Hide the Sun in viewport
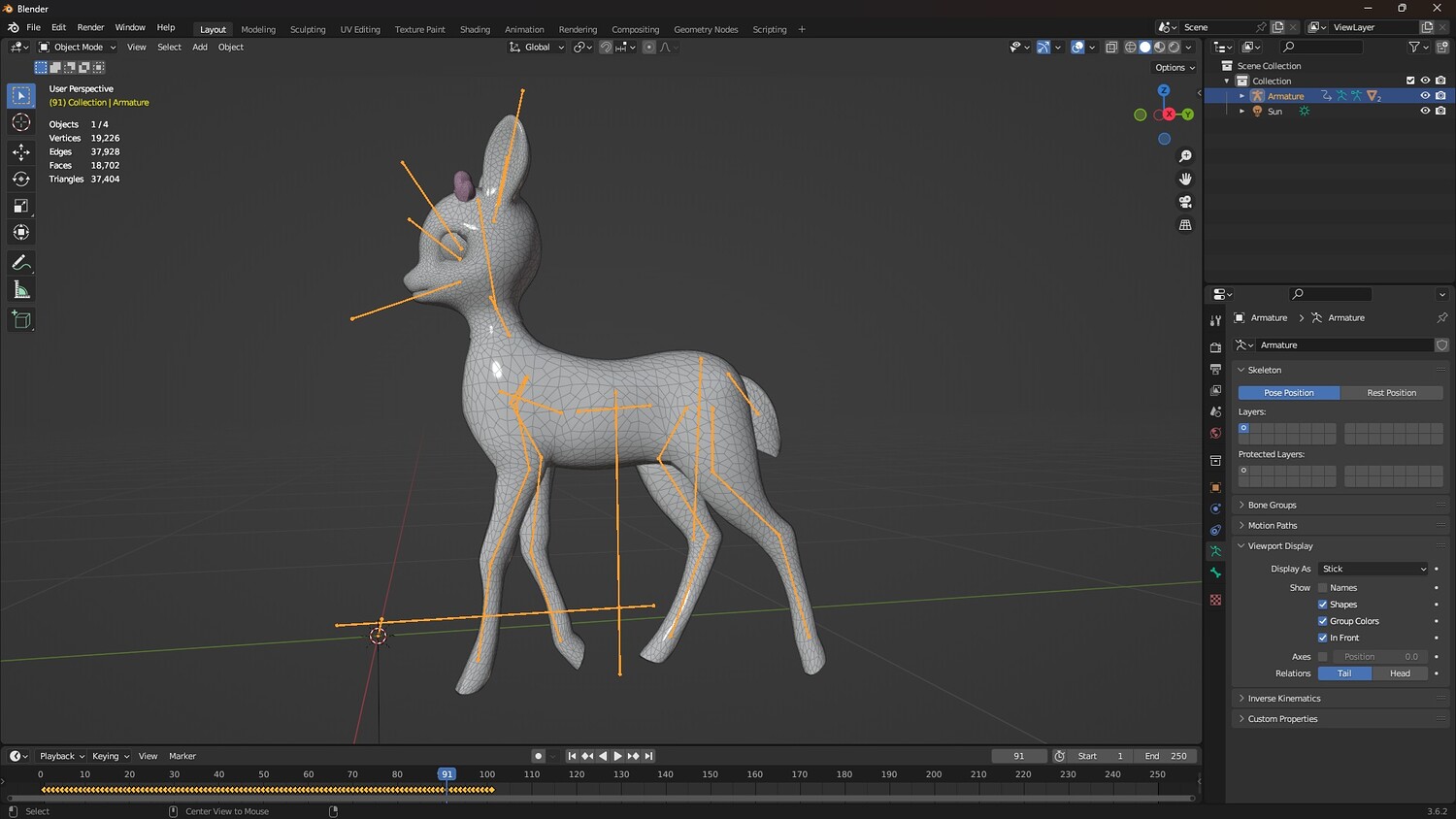 click(x=1425, y=111)
